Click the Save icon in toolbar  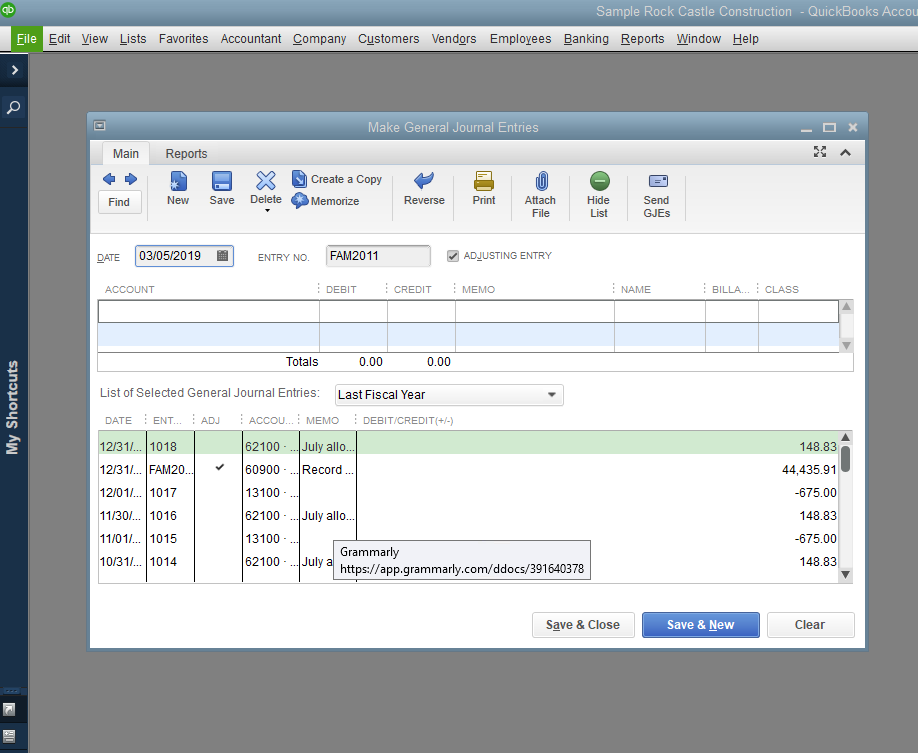point(222,182)
